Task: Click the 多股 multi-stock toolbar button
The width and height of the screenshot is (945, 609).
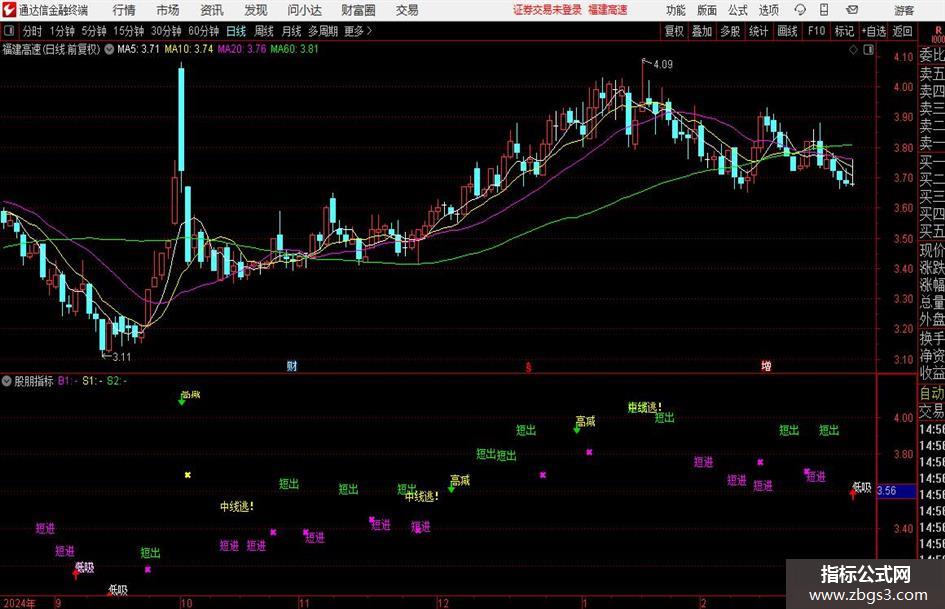Action: (730, 31)
